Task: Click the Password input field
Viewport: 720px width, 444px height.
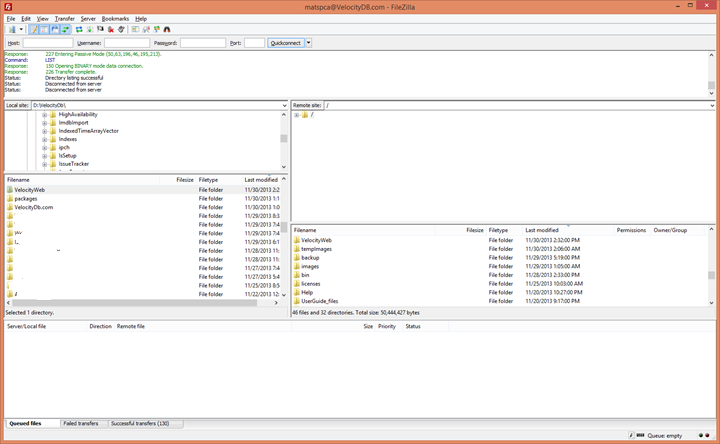Action: (x=203, y=43)
